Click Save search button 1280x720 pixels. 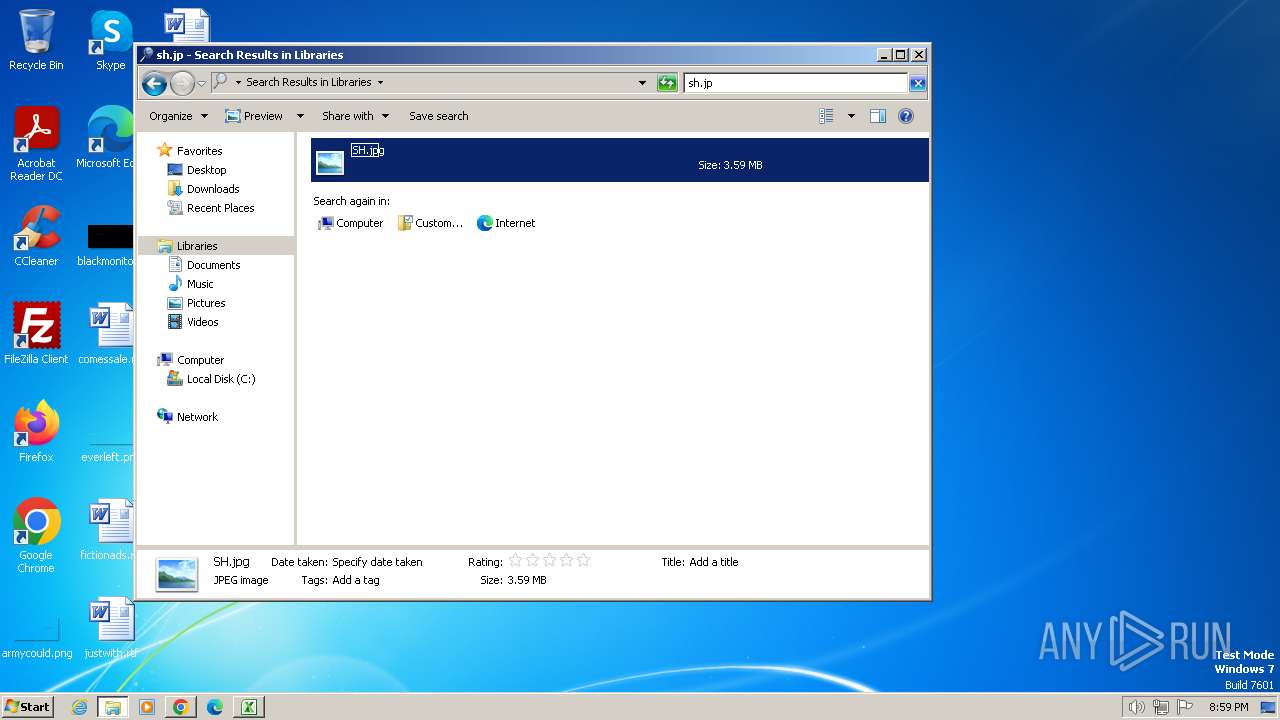(x=438, y=116)
